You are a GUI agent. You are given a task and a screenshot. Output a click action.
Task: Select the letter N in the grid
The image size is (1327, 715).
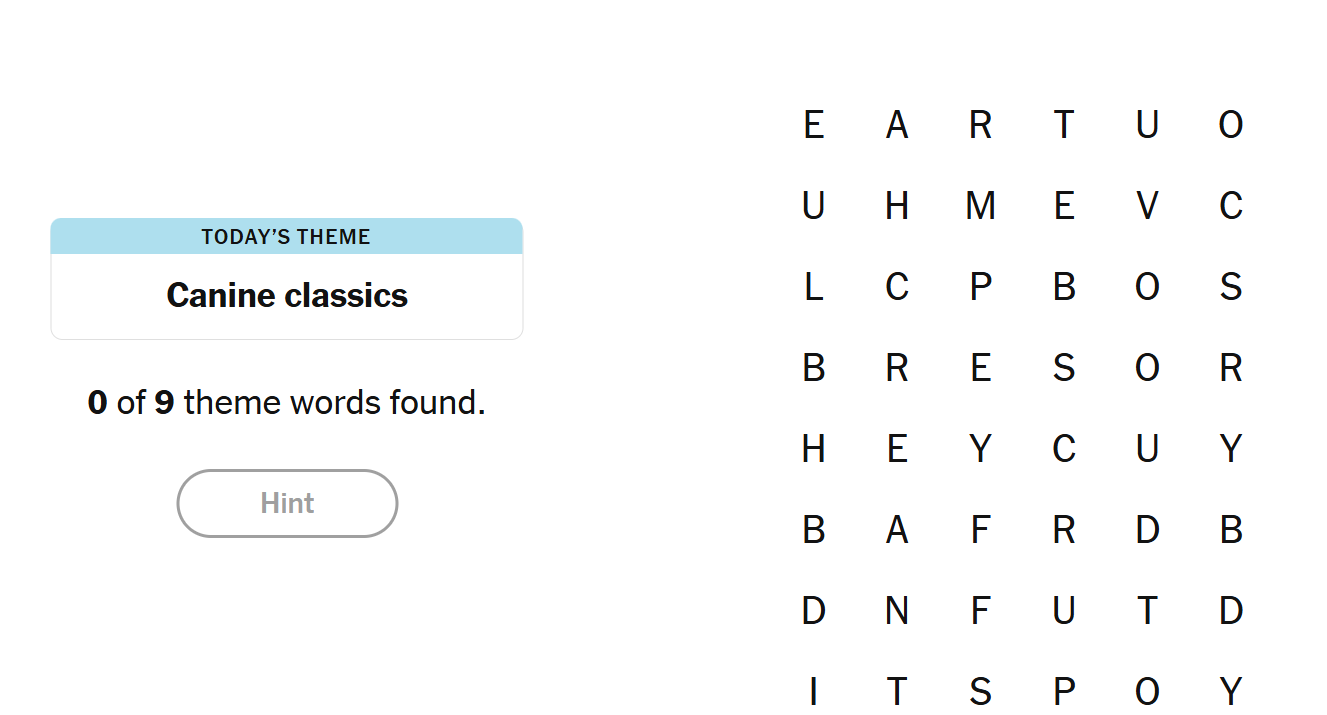click(x=897, y=610)
